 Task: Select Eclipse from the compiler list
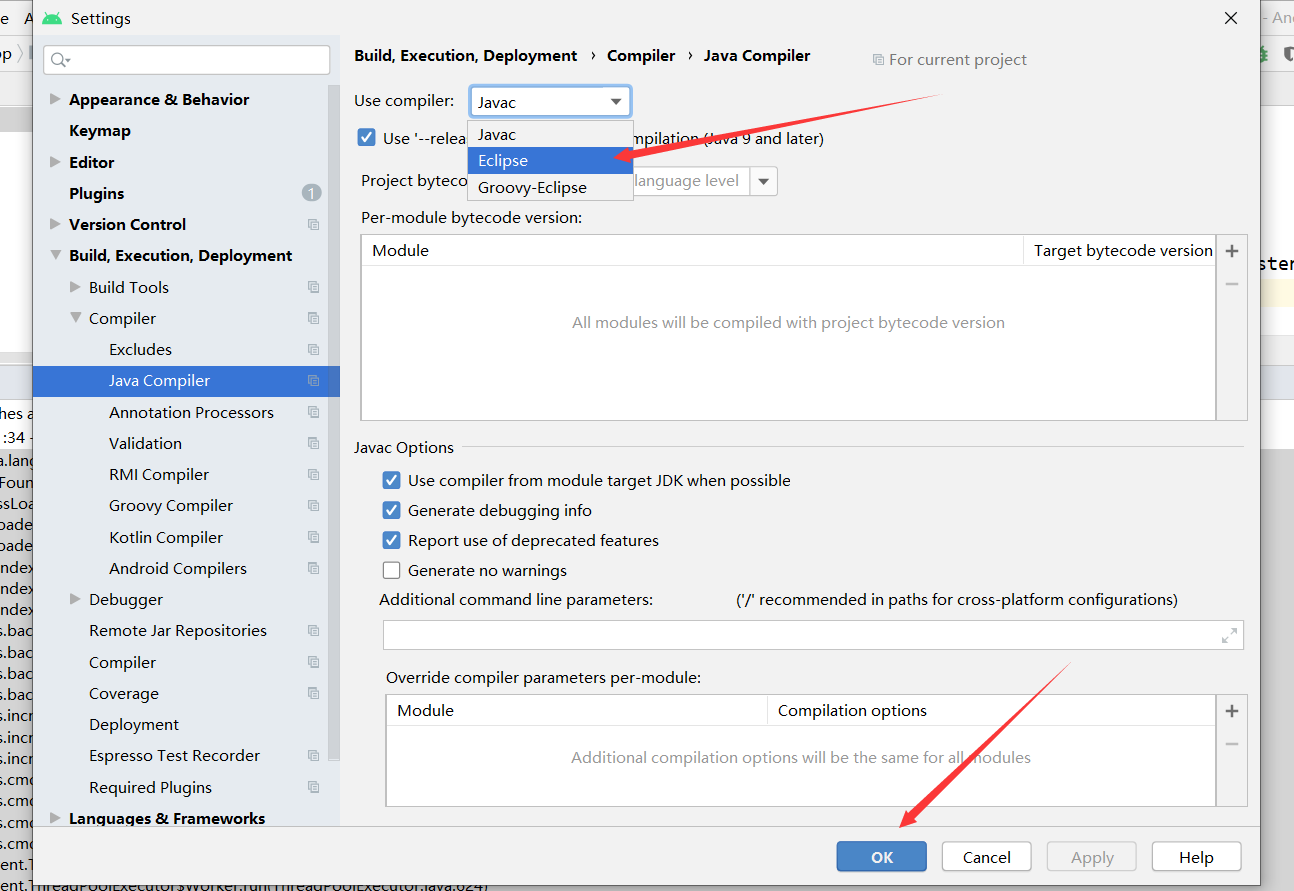(550, 160)
